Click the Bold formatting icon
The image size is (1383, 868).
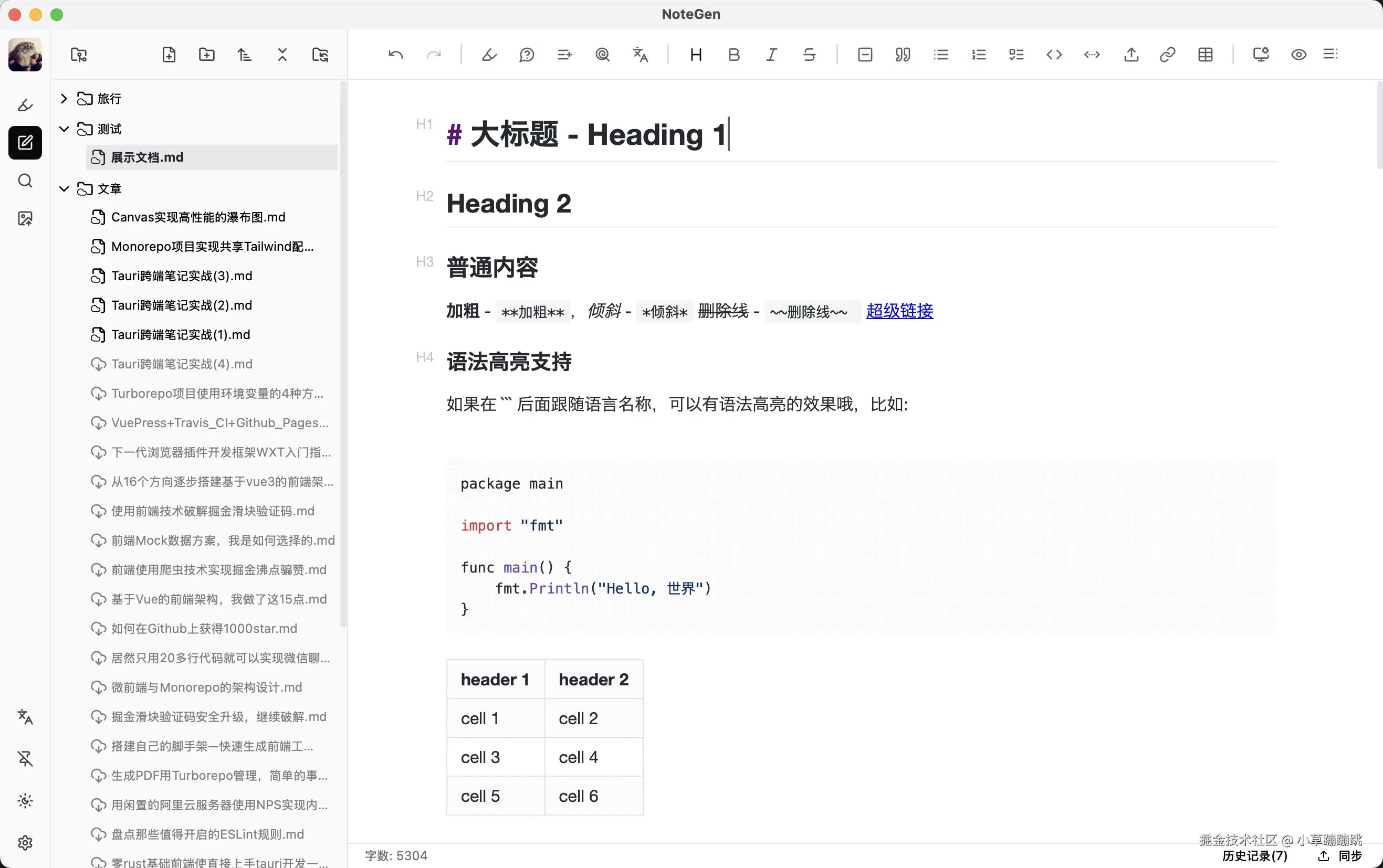click(734, 55)
